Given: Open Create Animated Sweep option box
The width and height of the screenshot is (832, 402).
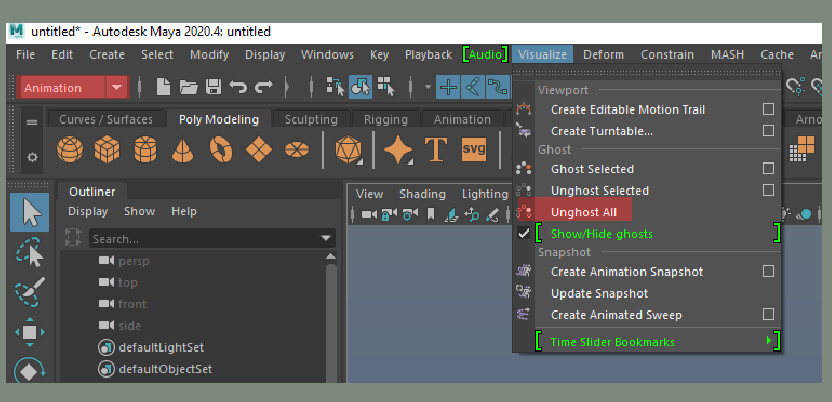Looking at the screenshot, I should [768, 314].
